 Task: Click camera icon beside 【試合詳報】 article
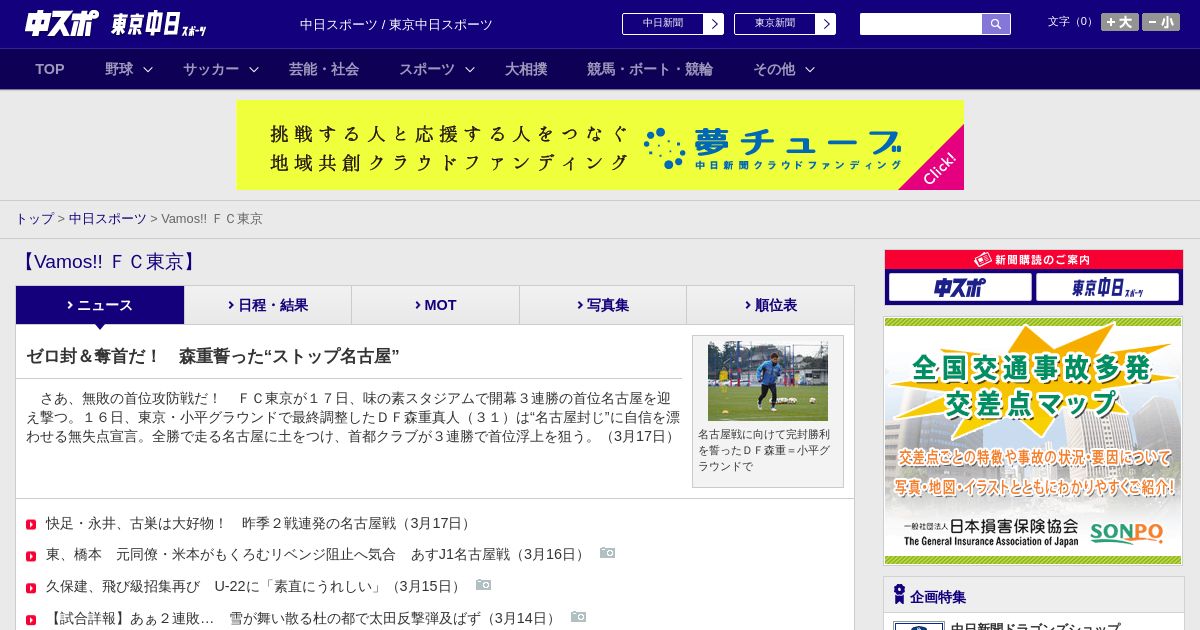[578, 617]
